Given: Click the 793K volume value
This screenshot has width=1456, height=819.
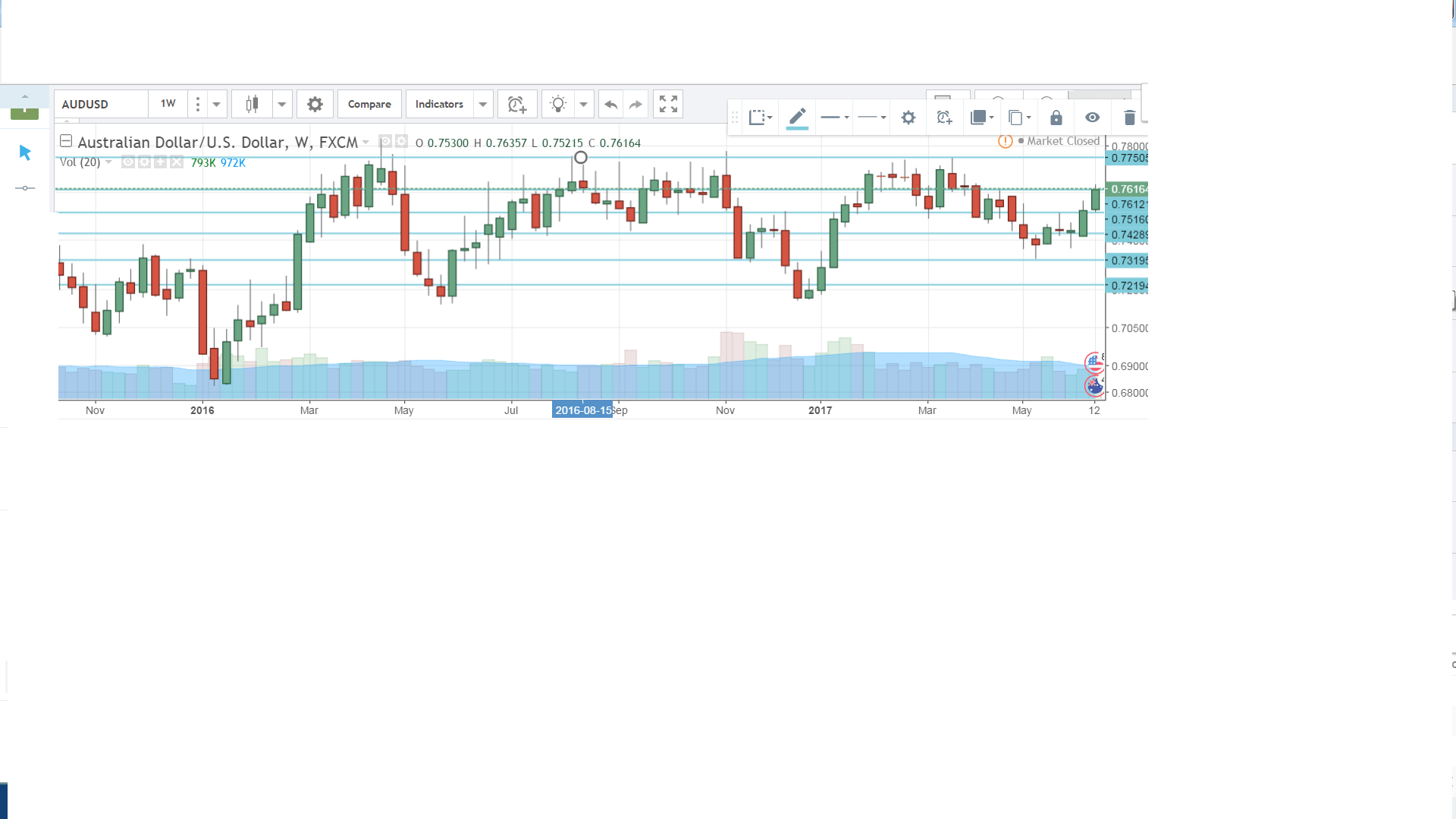Looking at the screenshot, I should pos(203,163).
